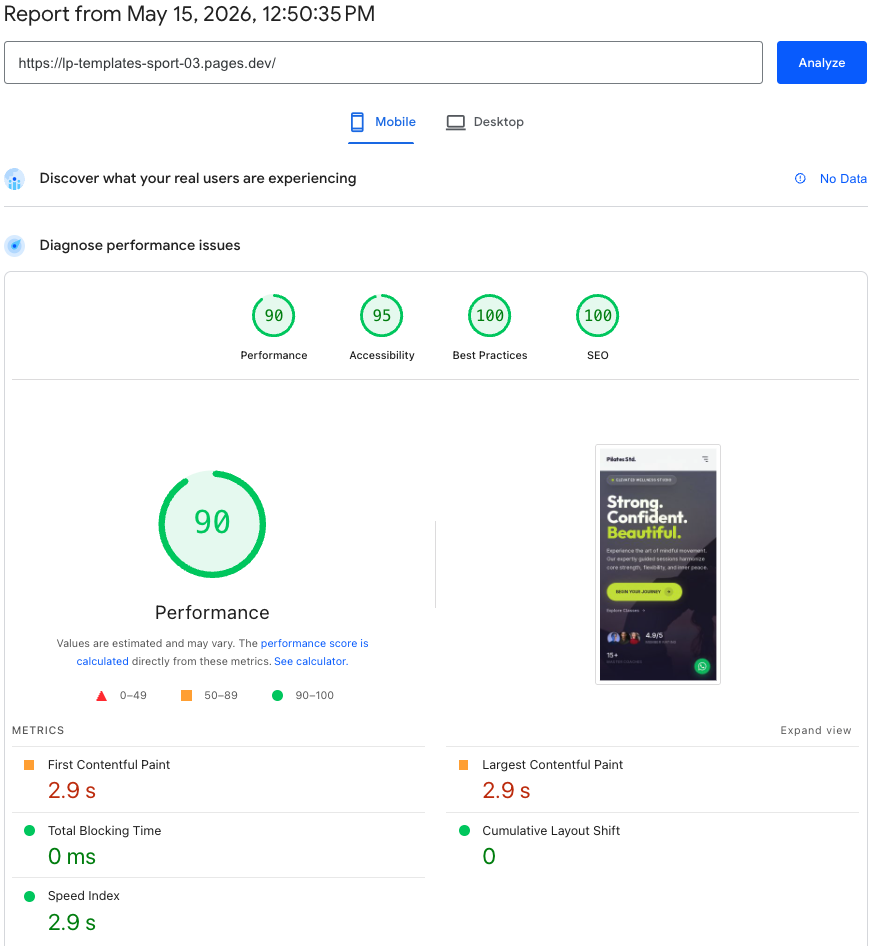Click the SEO category label
Screen dimensions: 874x946
pyautogui.click(x=598, y=355)
